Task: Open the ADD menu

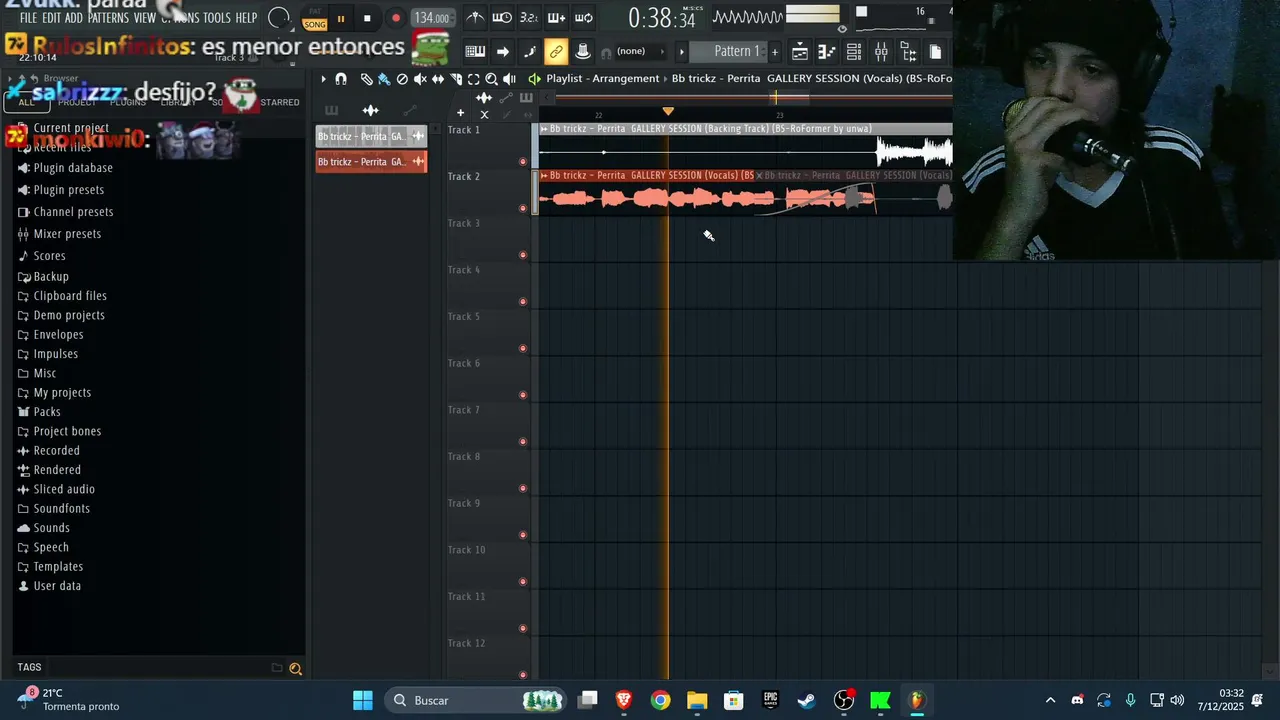Action: point(74,18)
